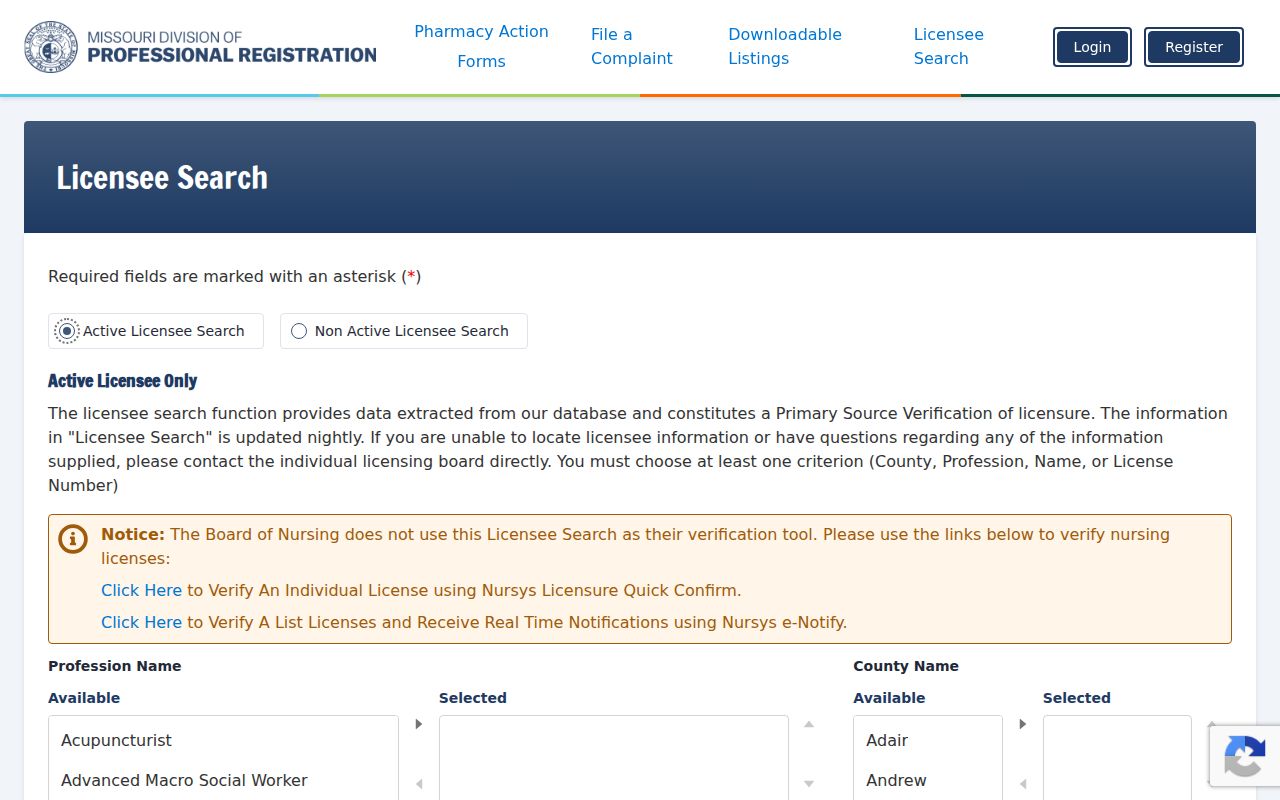The width and height of the screenshot is (1280, 800).
Task: Choose Andrew county from Available list
Action: 928,780
